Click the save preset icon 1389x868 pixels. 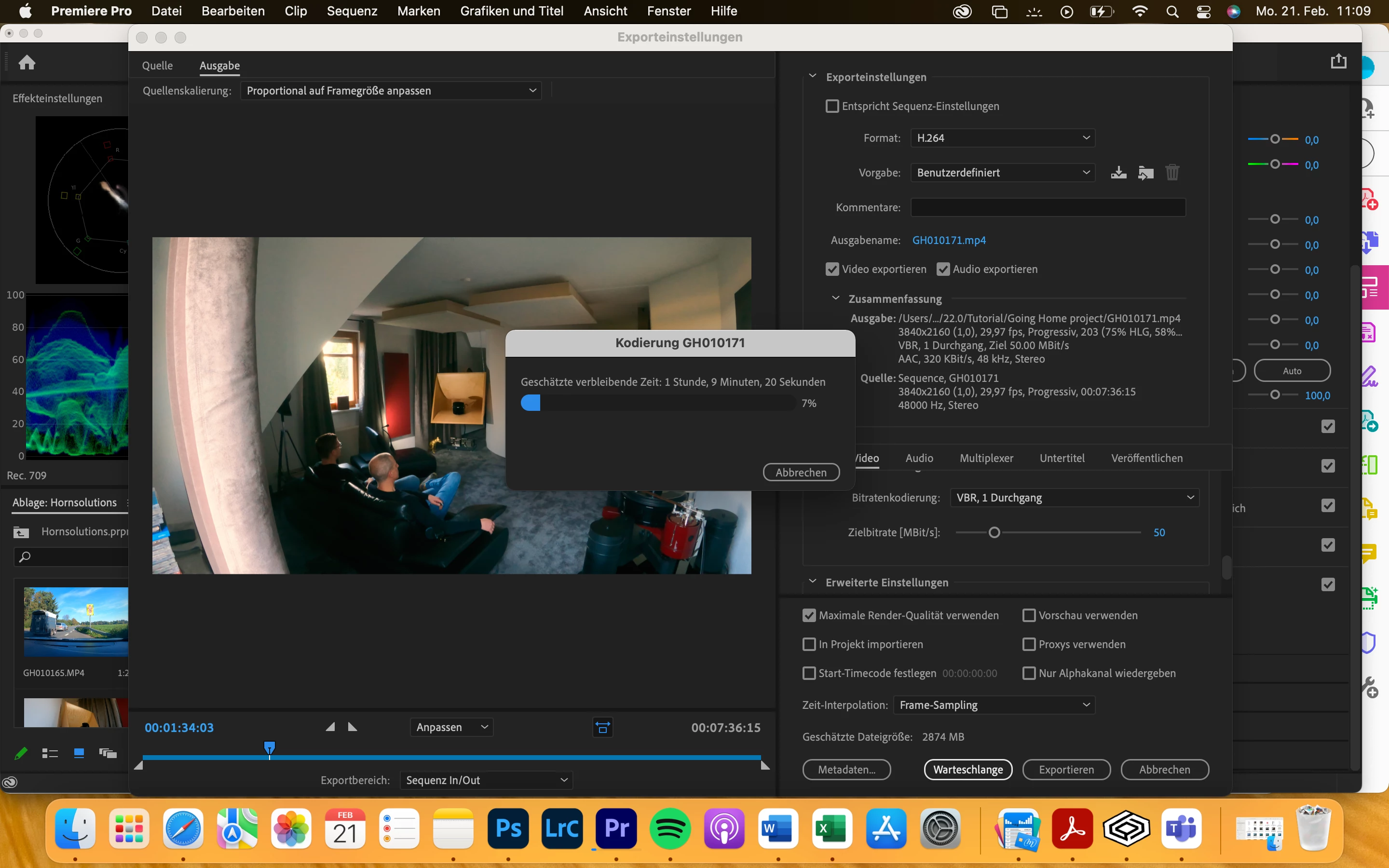coord(1118,172)
